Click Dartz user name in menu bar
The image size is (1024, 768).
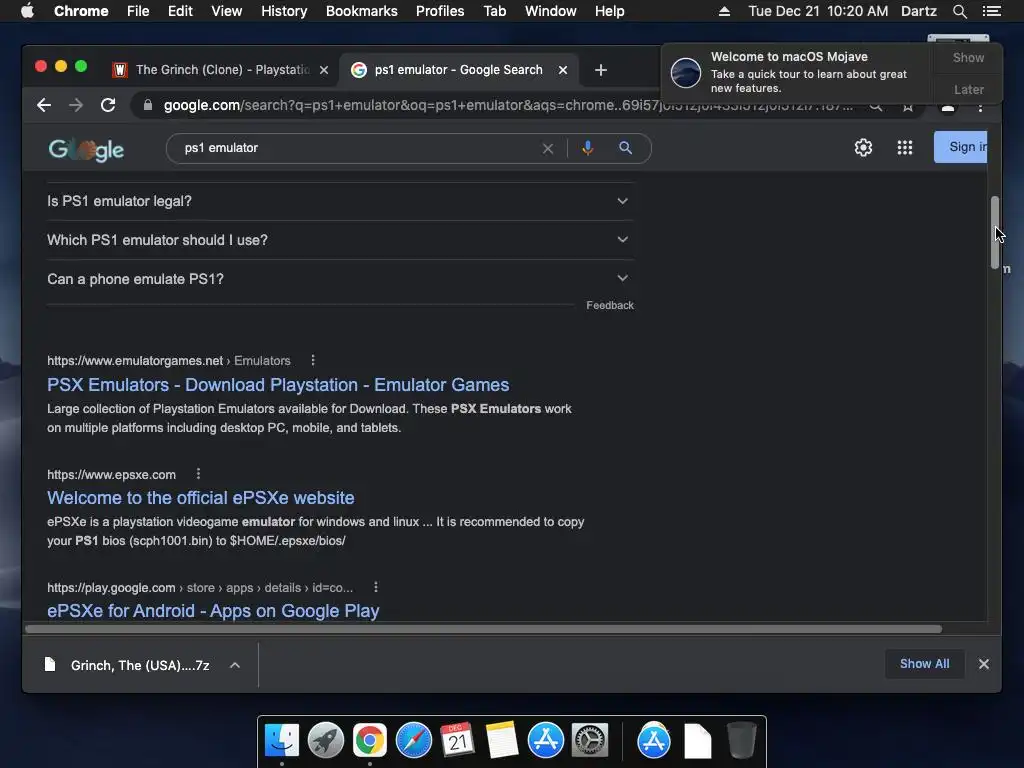coord(918,11)
